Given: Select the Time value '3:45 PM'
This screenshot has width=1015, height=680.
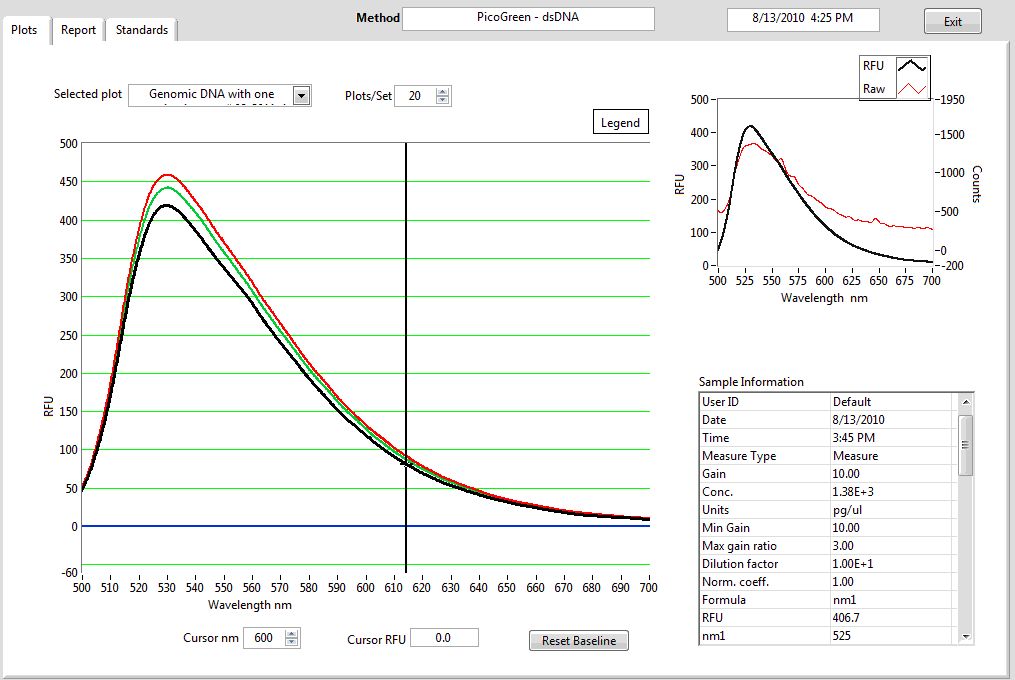Looking at the screenshot, I should (x=853, y=438).
